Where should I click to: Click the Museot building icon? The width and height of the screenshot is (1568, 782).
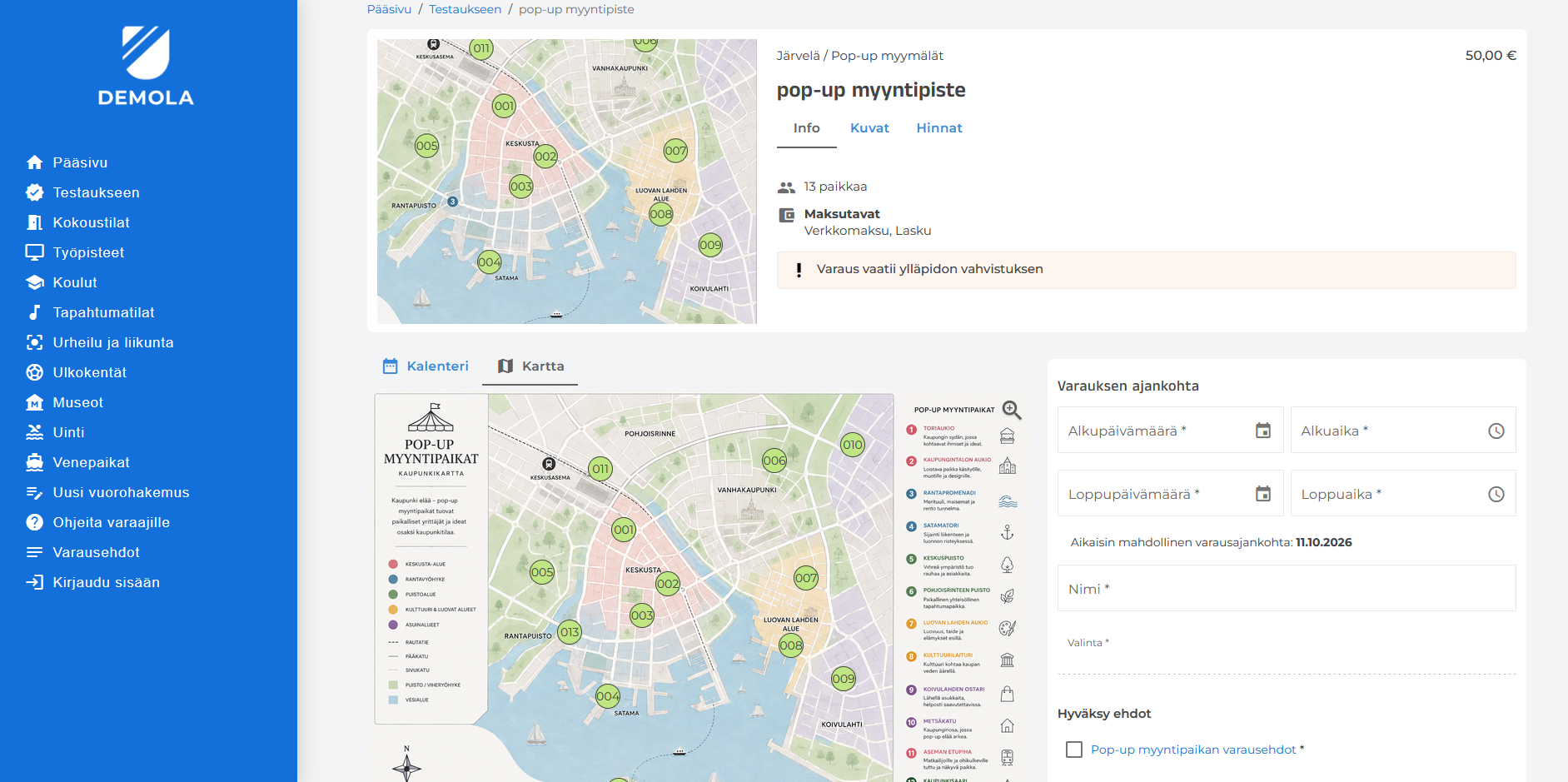tap(34, 402)
